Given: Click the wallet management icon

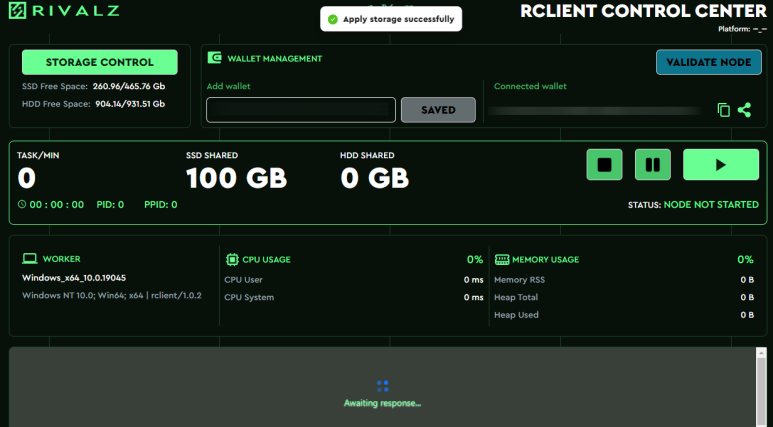Looking at the screenshot, I should [x=214, y=58].
